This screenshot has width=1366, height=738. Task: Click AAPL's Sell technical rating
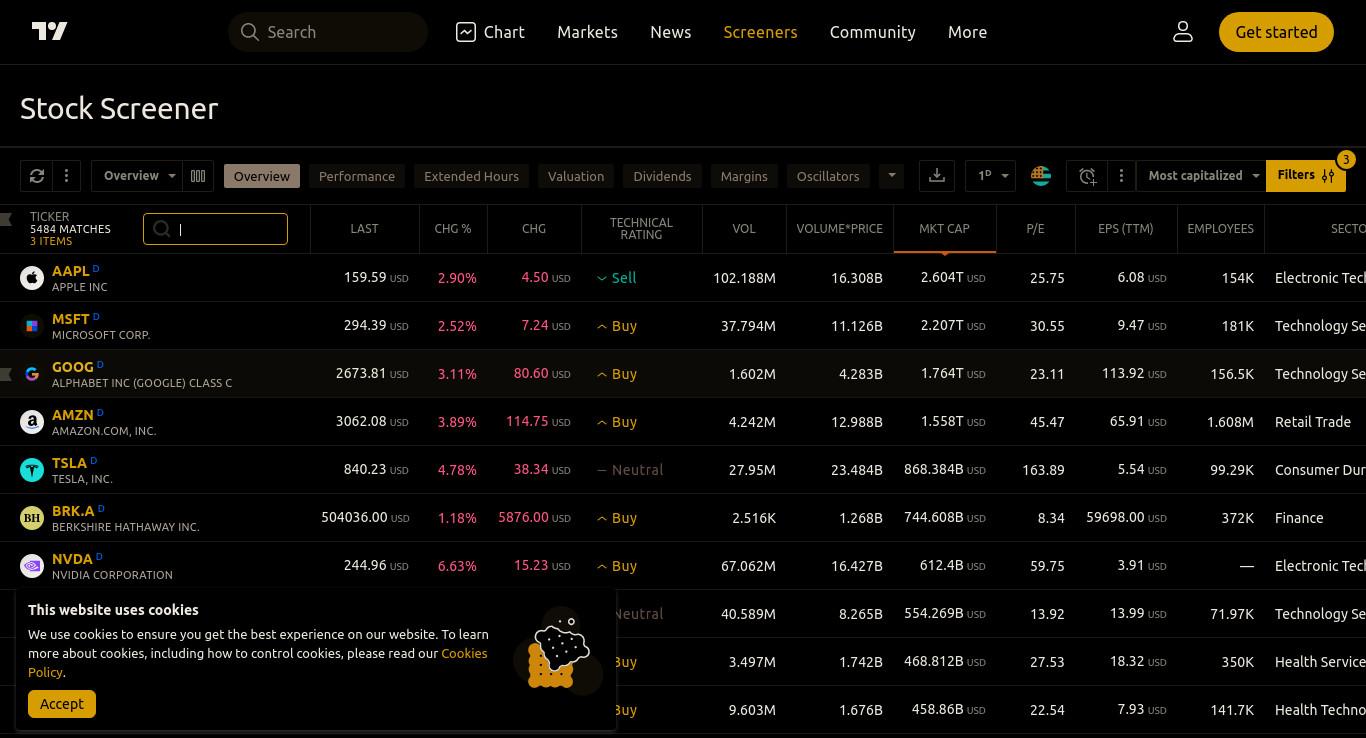click(616, 278)
